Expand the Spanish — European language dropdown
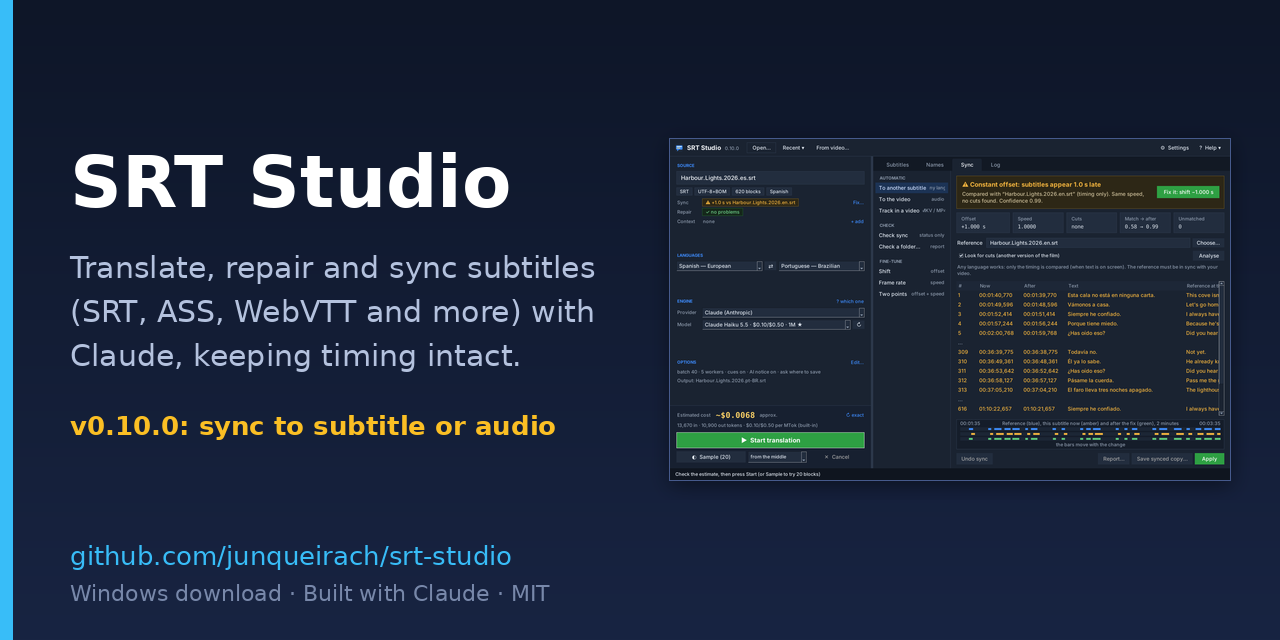1280x640 pixels. (719, 266)
